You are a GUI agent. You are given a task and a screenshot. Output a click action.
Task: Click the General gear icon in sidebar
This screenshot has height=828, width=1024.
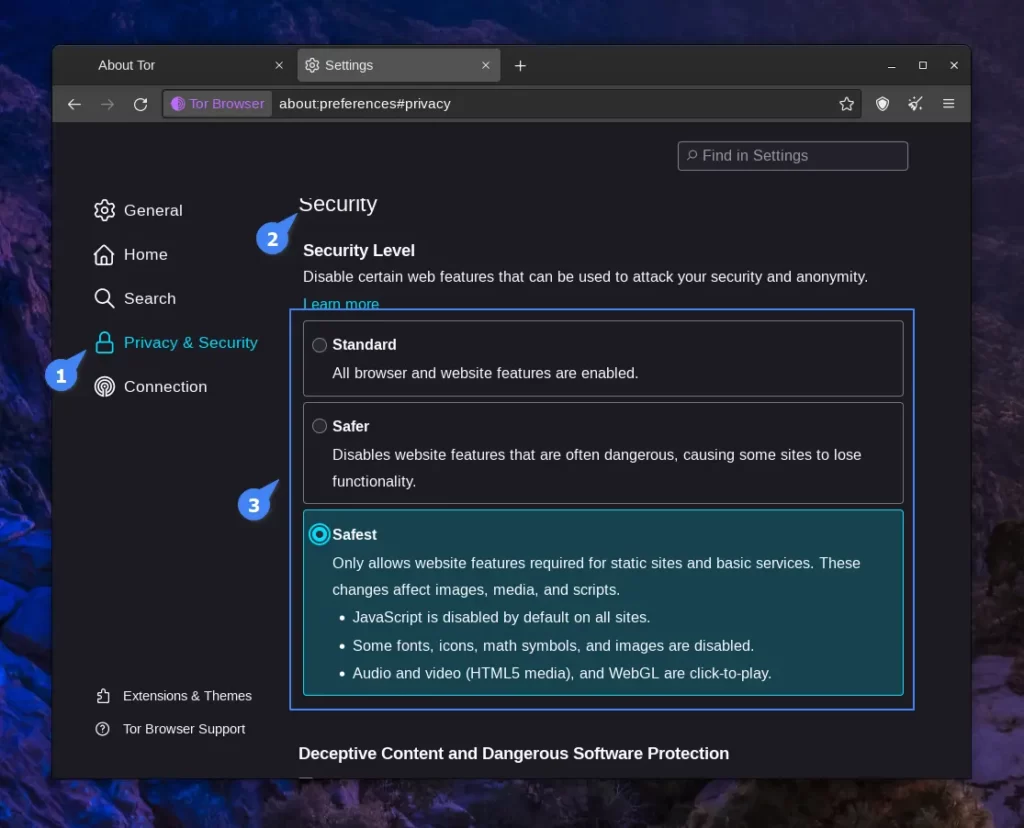tap(104, 210)
